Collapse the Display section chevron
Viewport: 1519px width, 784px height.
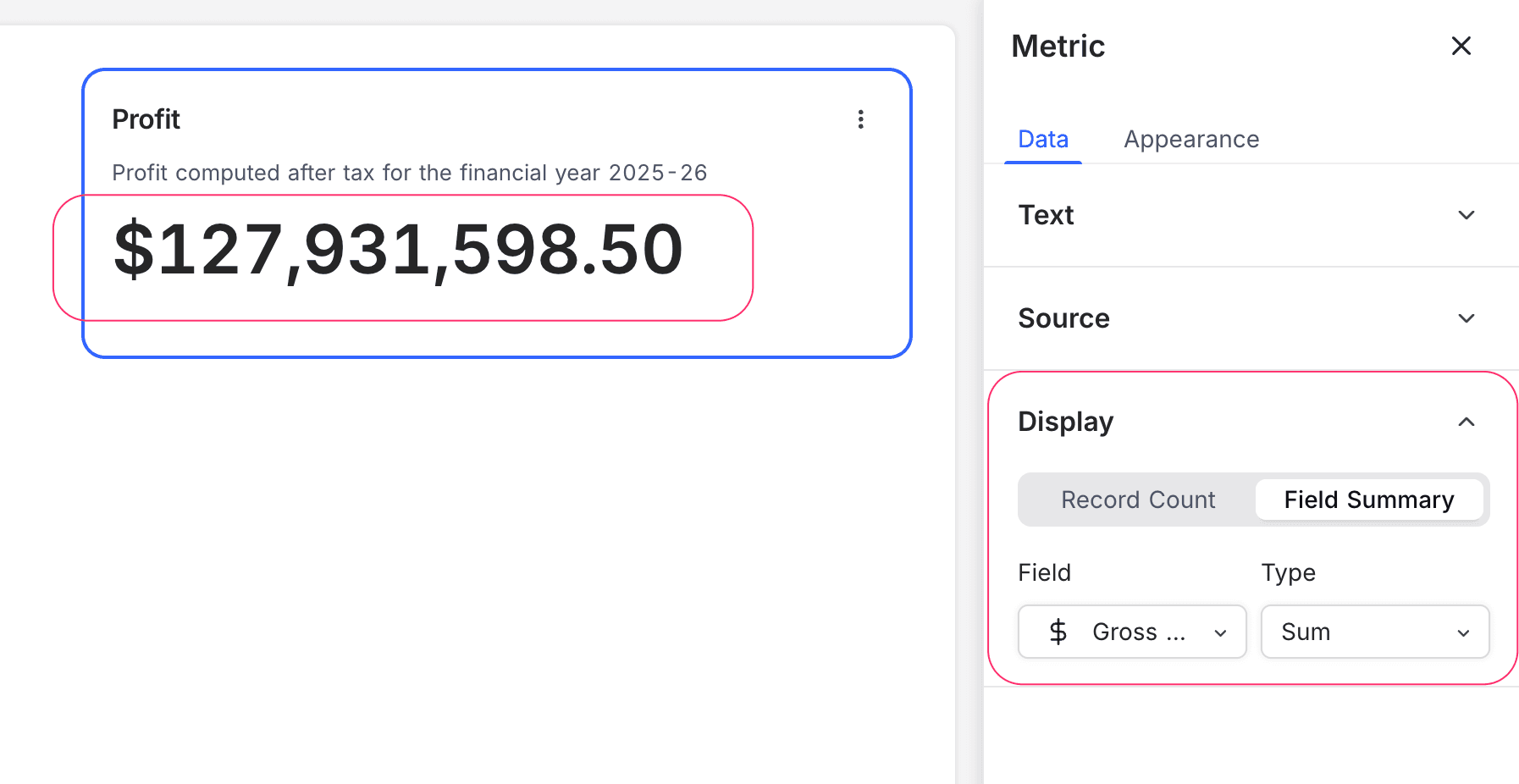pyautogui.click(x=1466, y=422)
